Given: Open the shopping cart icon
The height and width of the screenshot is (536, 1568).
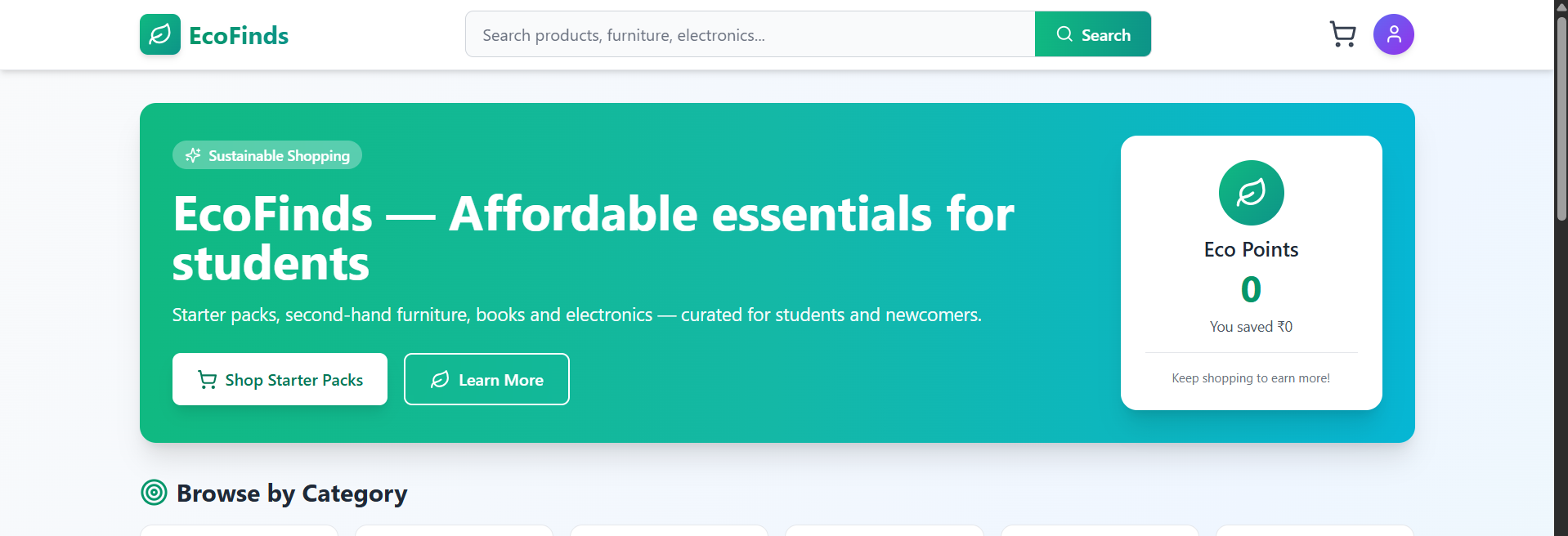Looking at the screenshot, I should 1342,34.
